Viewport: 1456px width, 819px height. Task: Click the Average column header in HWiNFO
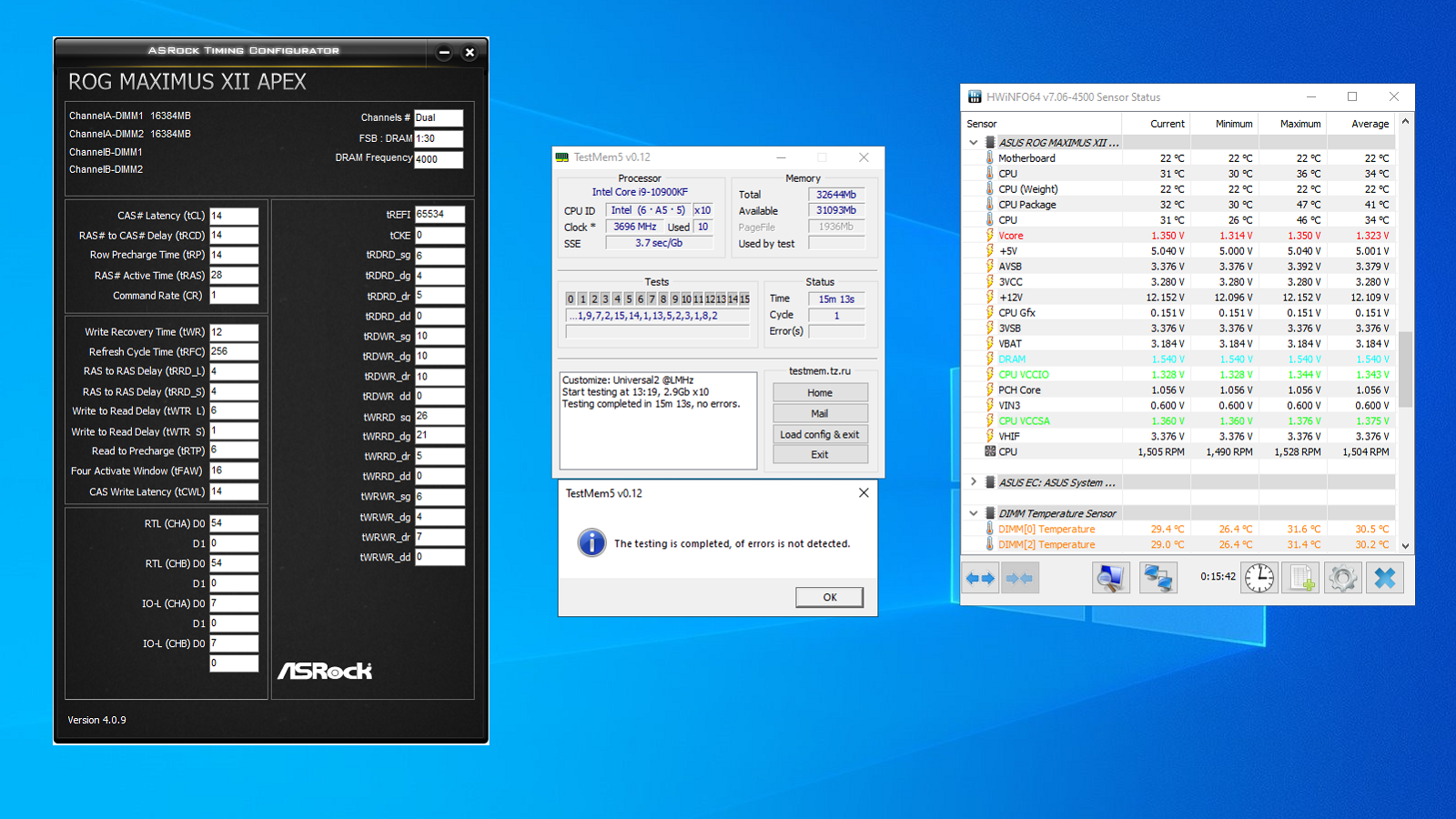click(1360, 124)
